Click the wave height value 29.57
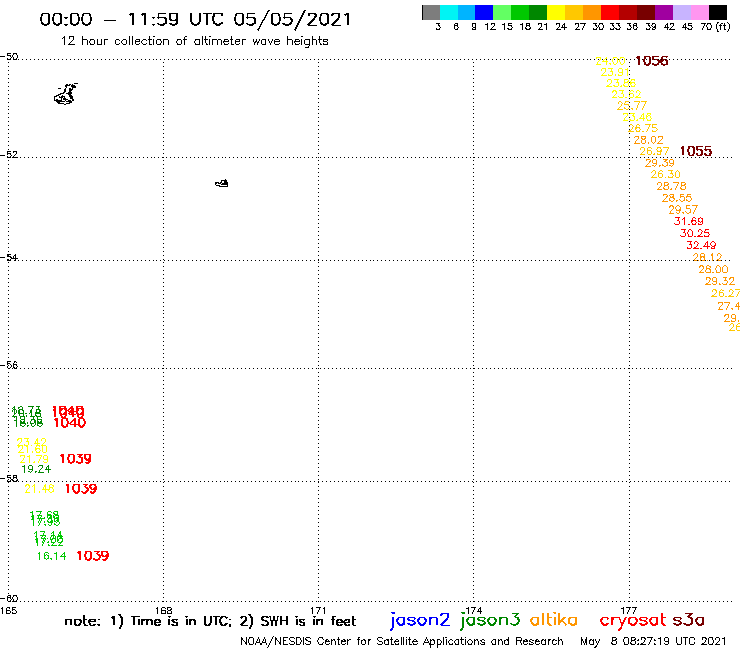Screen dimensions: 740x650 point(683,210)
